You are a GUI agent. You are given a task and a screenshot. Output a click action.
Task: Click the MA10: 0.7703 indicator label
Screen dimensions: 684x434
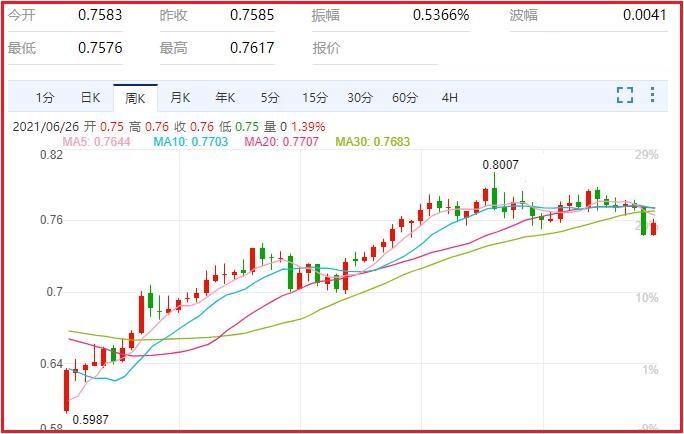[x=191, y=141]
